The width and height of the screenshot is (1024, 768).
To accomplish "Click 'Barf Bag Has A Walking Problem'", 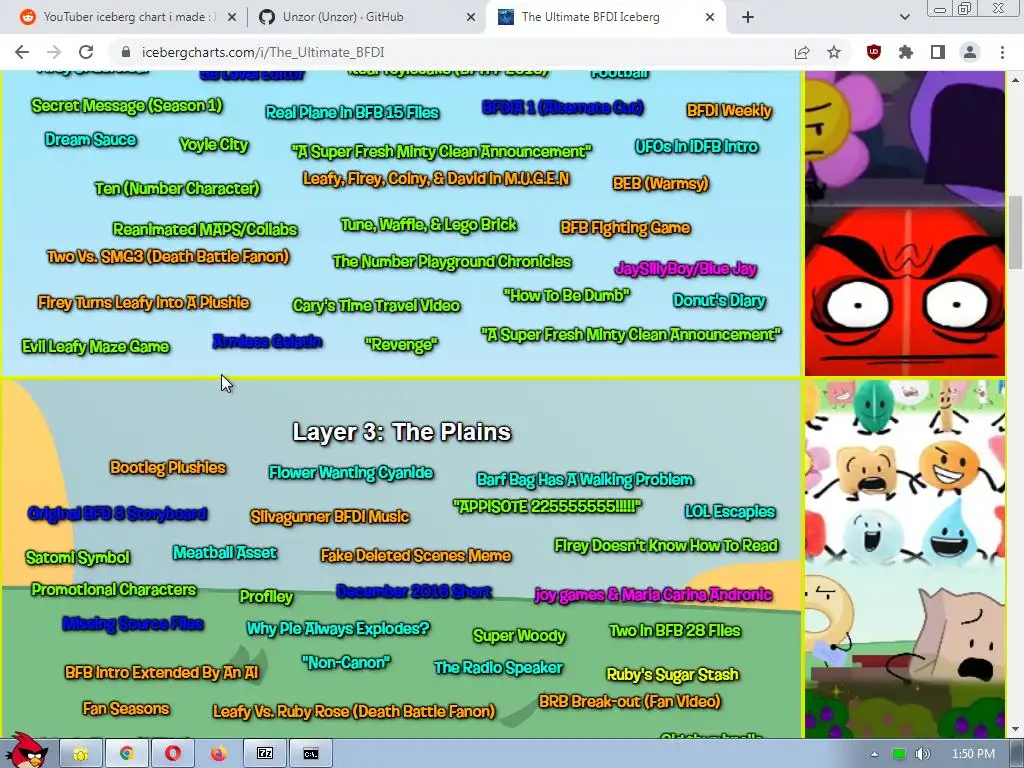I will [x=584, y=479].
